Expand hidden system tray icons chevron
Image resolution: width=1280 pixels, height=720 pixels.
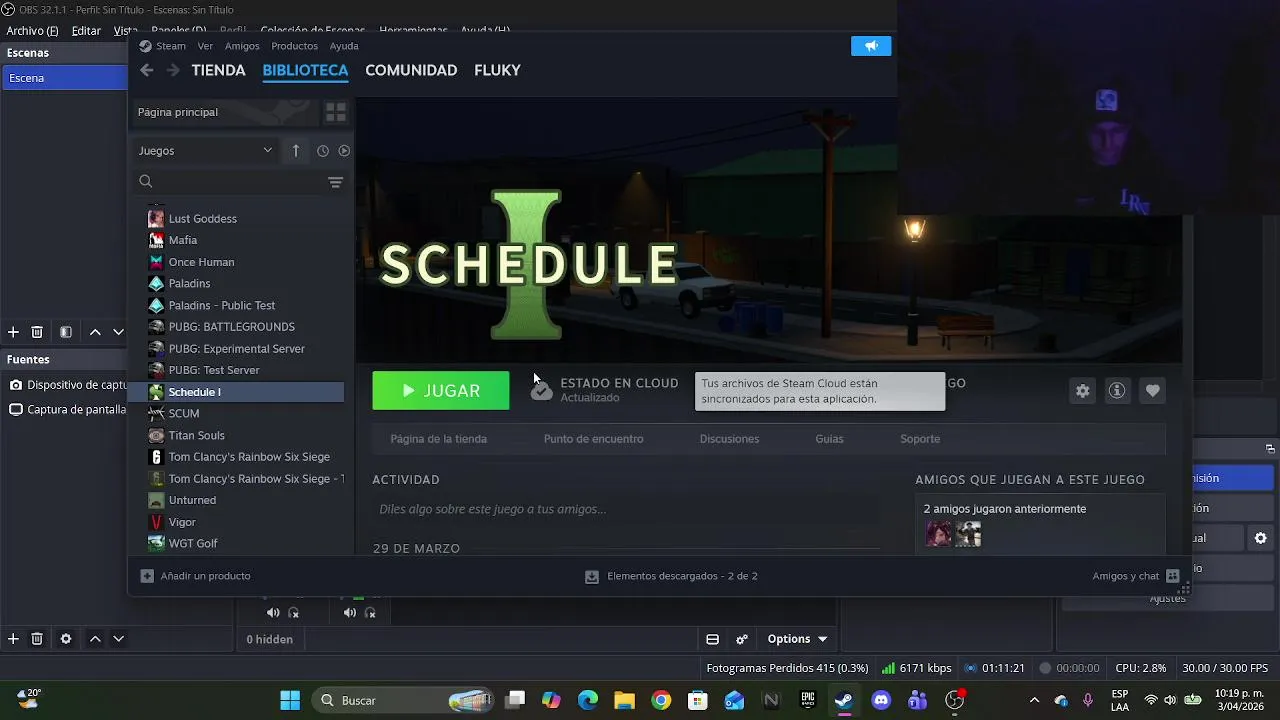1034,700
